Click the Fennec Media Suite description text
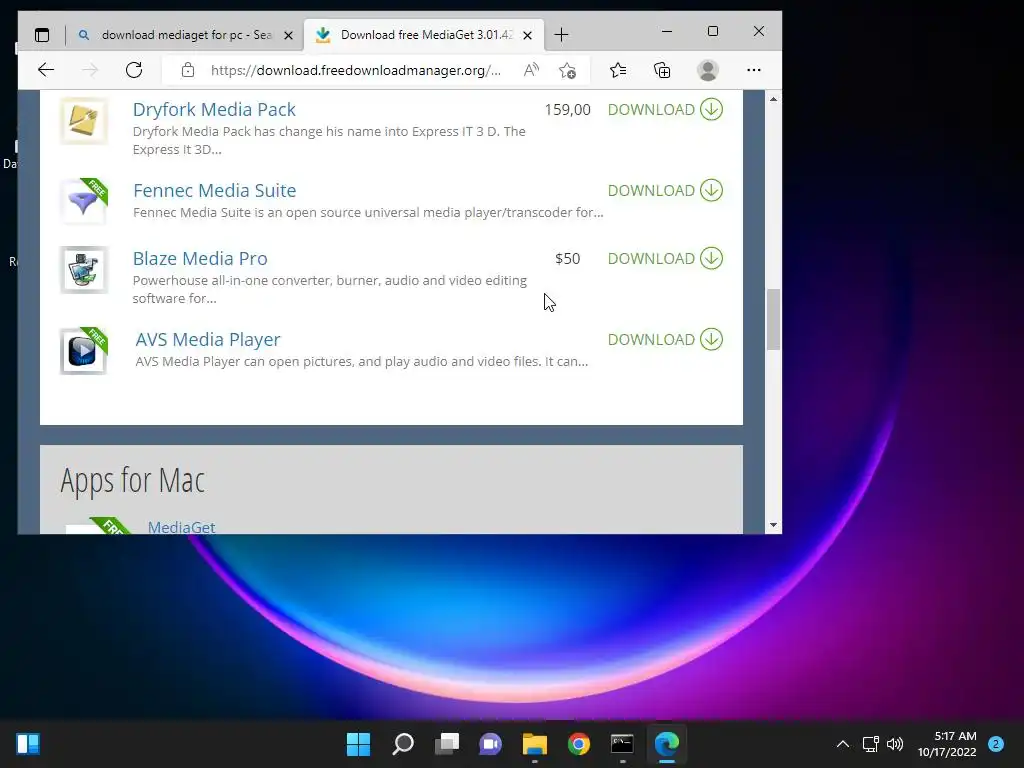Viewport: 1024px width, 768px height. 368,212
